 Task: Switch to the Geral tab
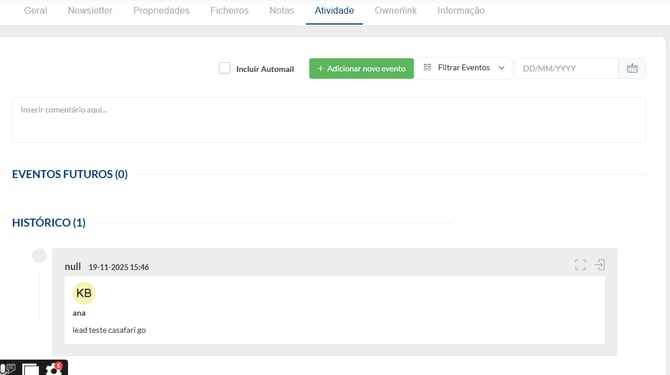[x=35, y=11]
